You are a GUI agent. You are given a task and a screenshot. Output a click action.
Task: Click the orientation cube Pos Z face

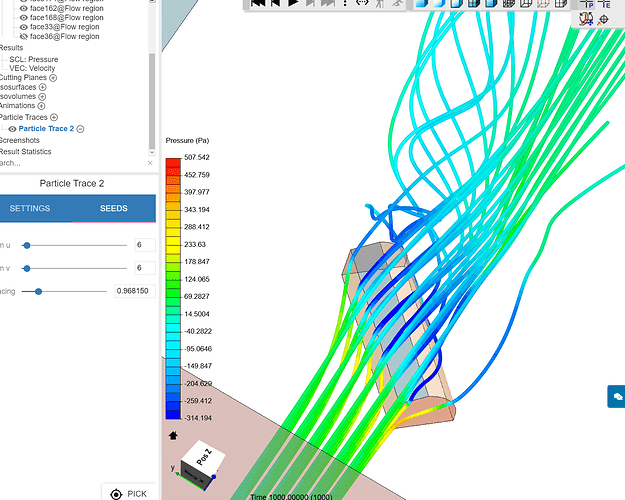click(203, 458)
